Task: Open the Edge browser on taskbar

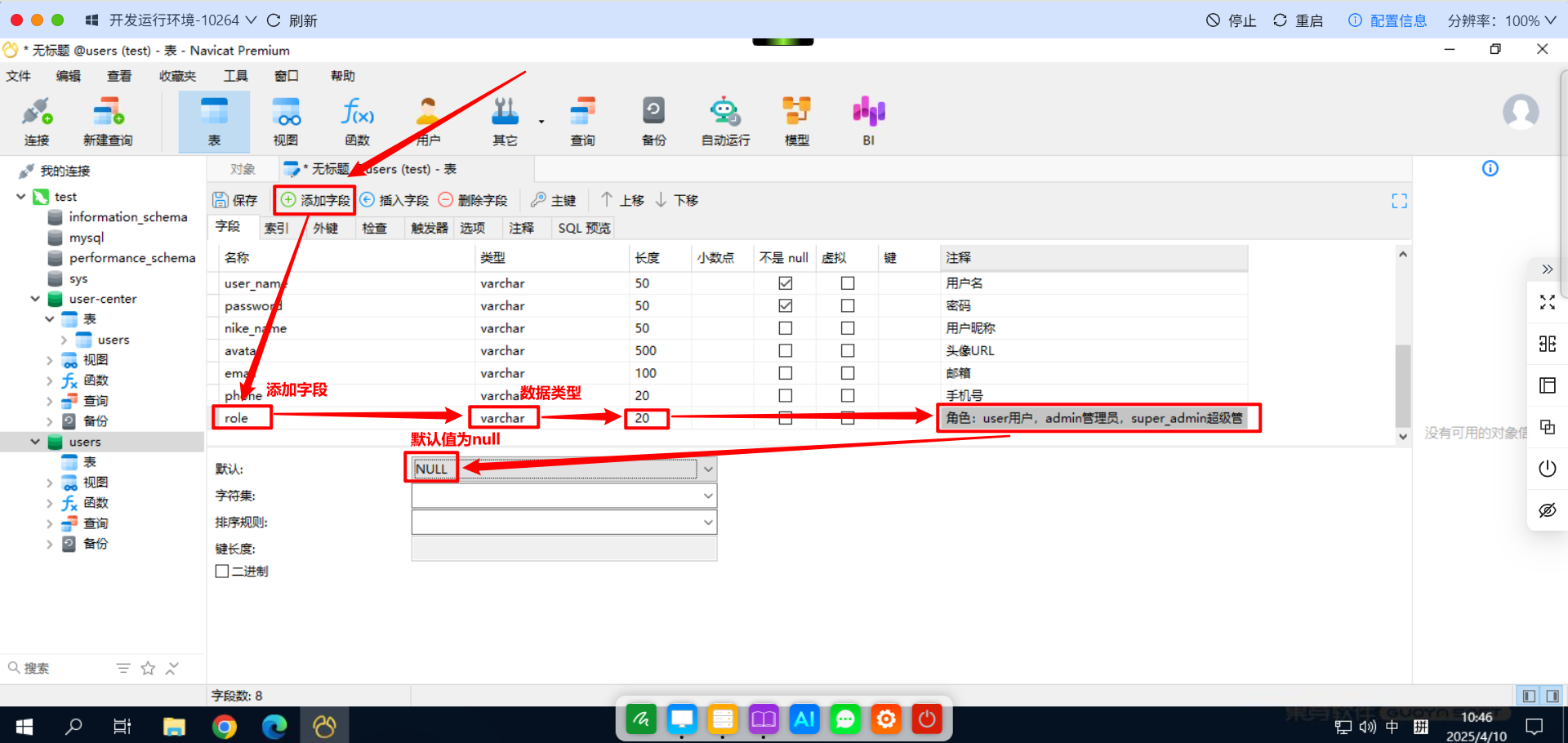Action: (274, 726)
